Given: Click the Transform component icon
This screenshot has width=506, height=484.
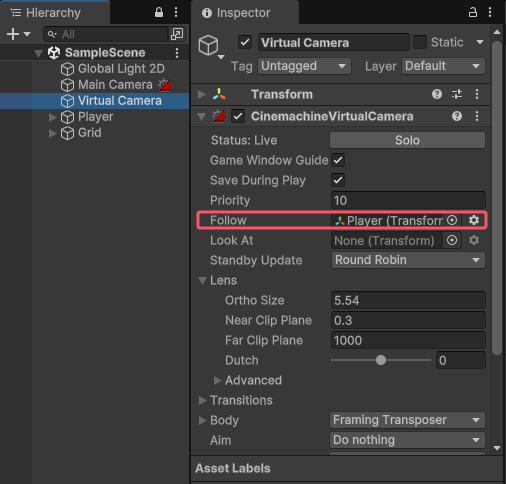Looking at the screenshot, I should 219,94.
